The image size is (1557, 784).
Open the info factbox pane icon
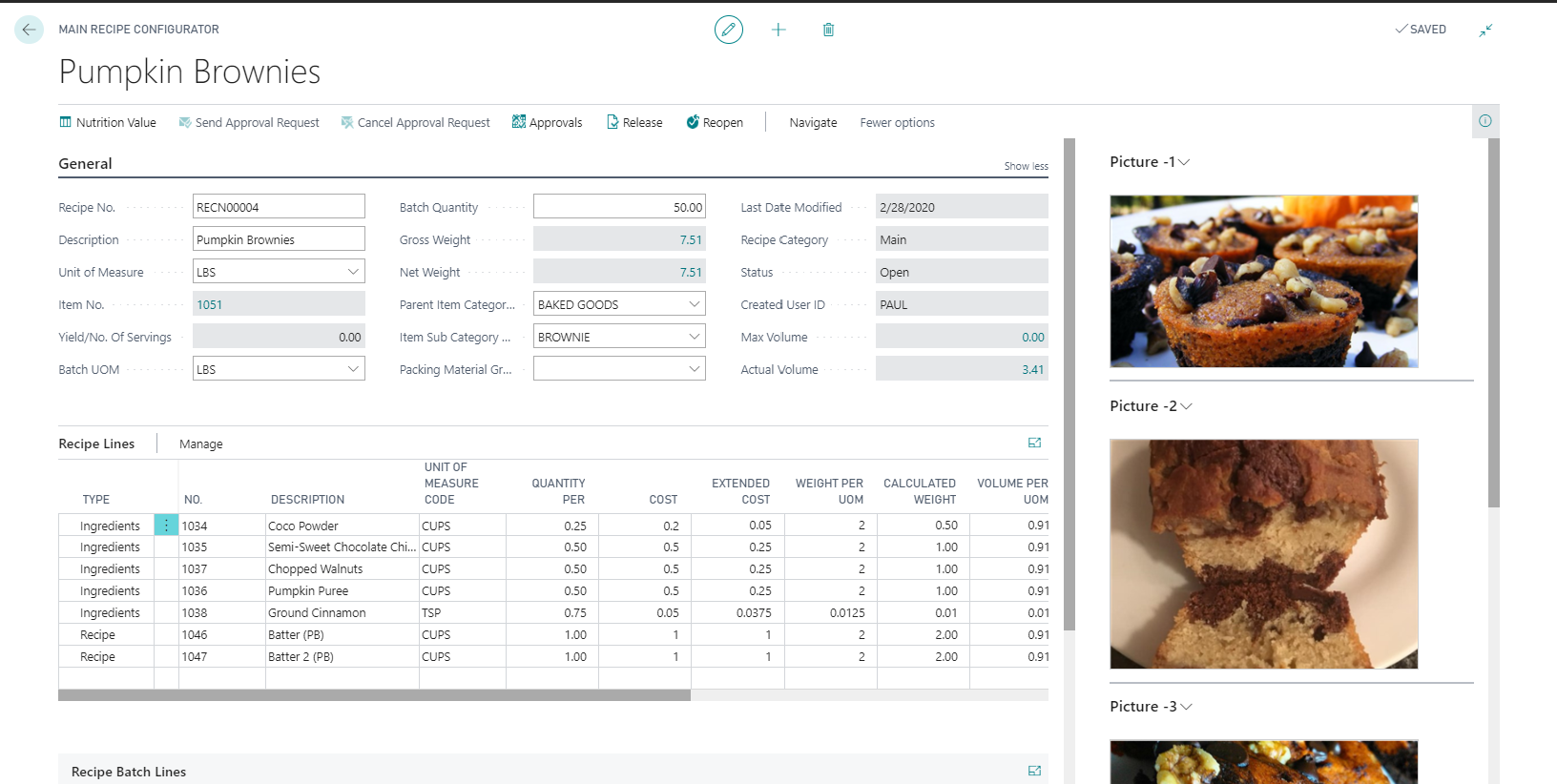coord(1484,121)
